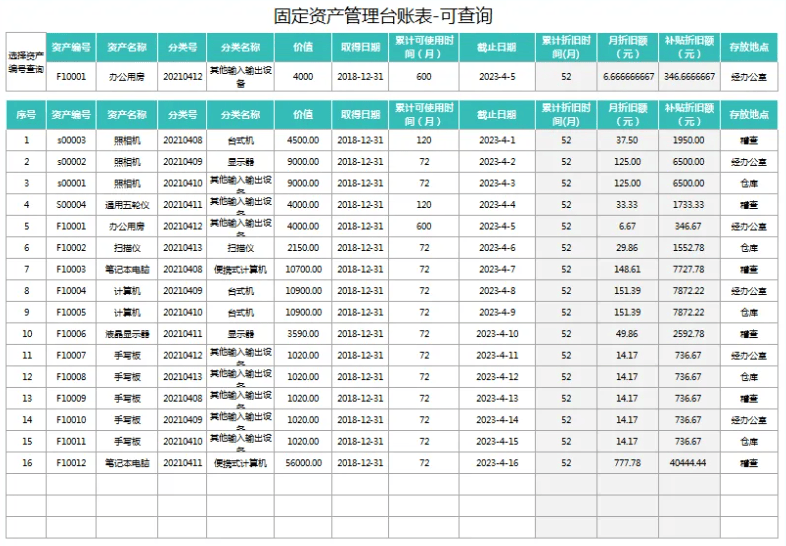Select the 序号 column header
Viewport: 786px width, 546px height.
coord(25,114)
